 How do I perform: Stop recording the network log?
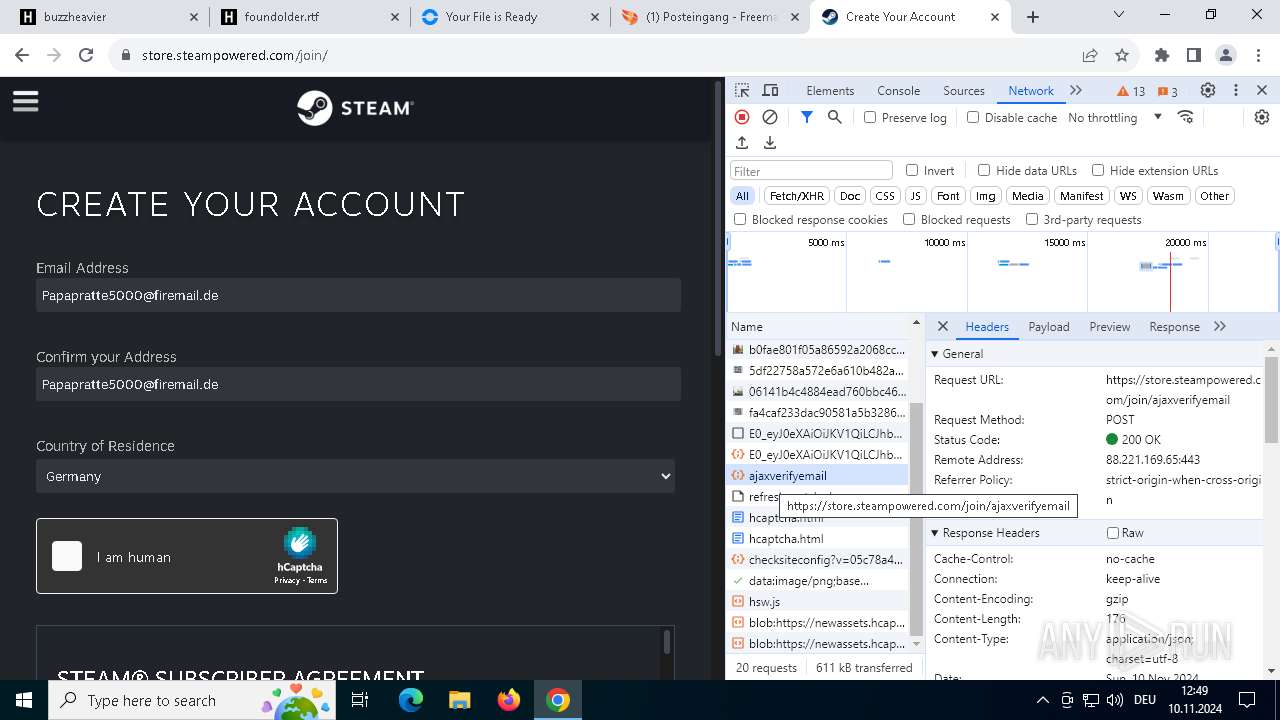pyautogui.click(x=742, y=117)
